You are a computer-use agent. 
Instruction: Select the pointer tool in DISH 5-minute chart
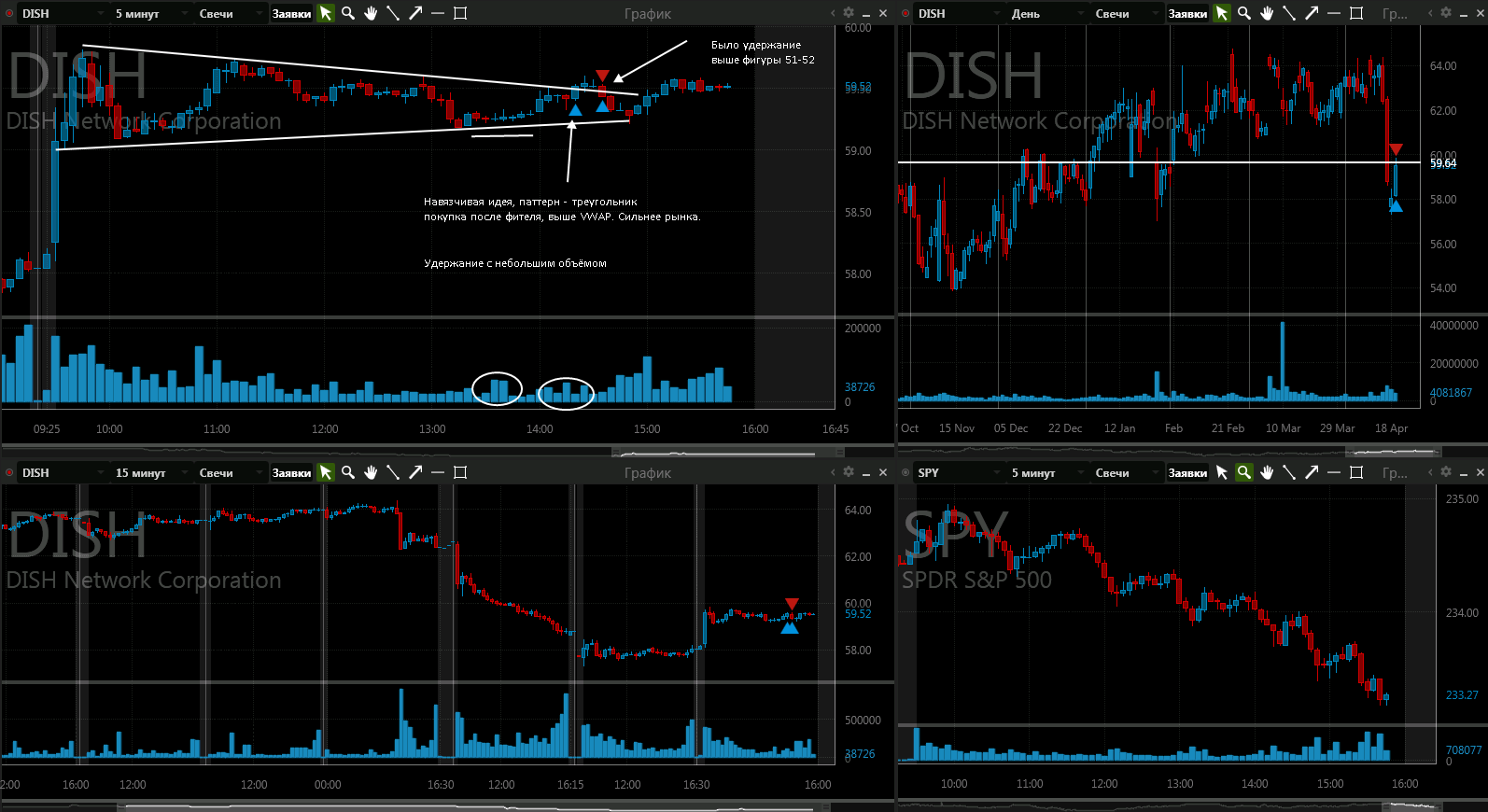point(326,13)
